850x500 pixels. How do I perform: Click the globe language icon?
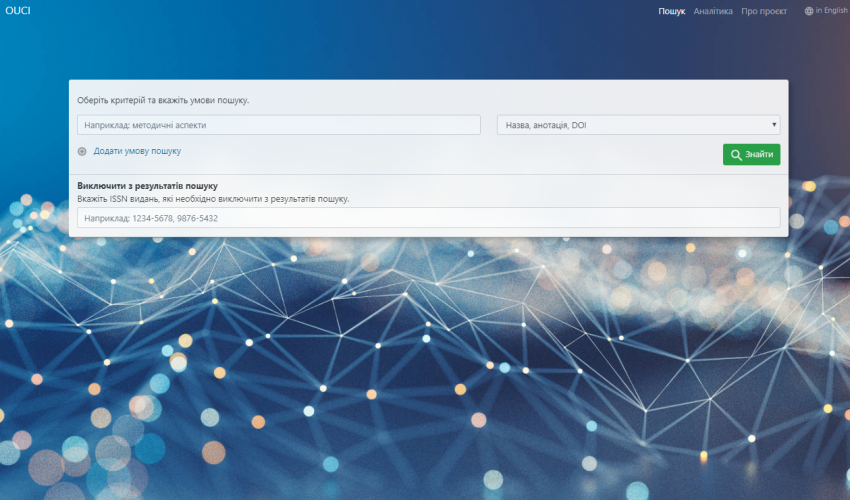pyautogui.click(x=809, y=11)
